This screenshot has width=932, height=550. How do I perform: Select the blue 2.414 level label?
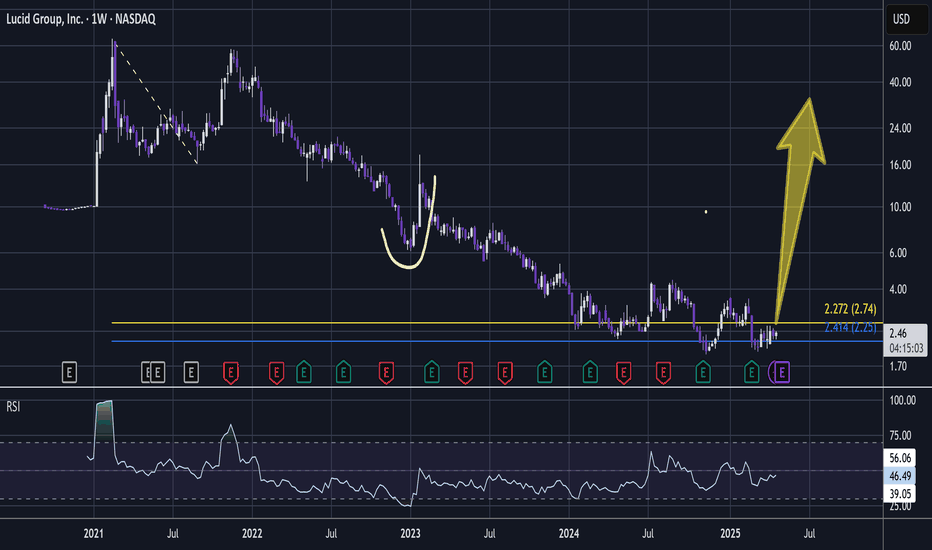(x=850, y=327)
